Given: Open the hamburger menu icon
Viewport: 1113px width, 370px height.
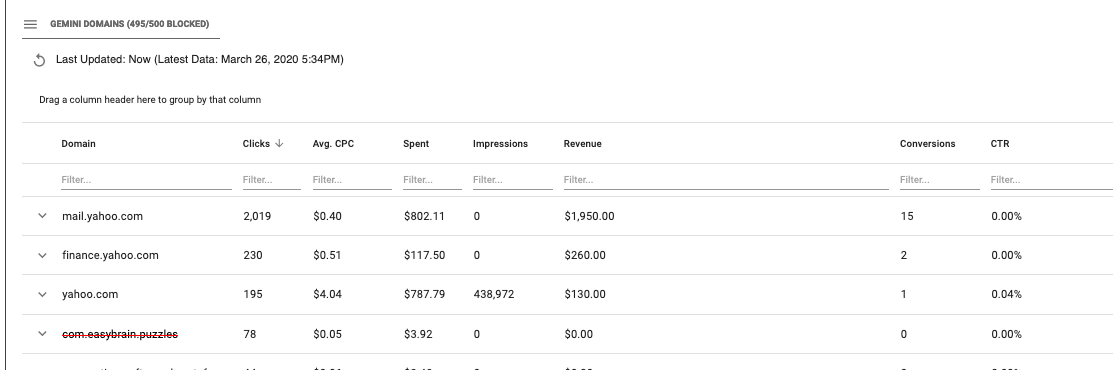Looking at the screenshot, I should [30, 24].
